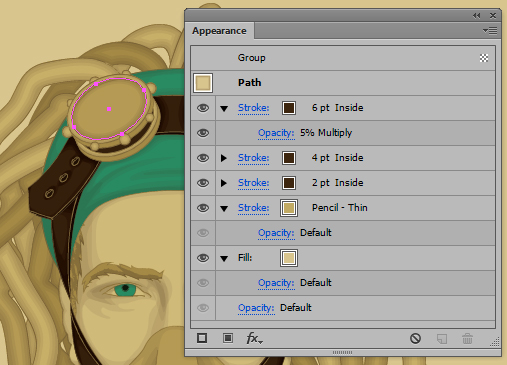
Task: Click the Pencil - Thin Stroke link
Action: pos(253,208)
